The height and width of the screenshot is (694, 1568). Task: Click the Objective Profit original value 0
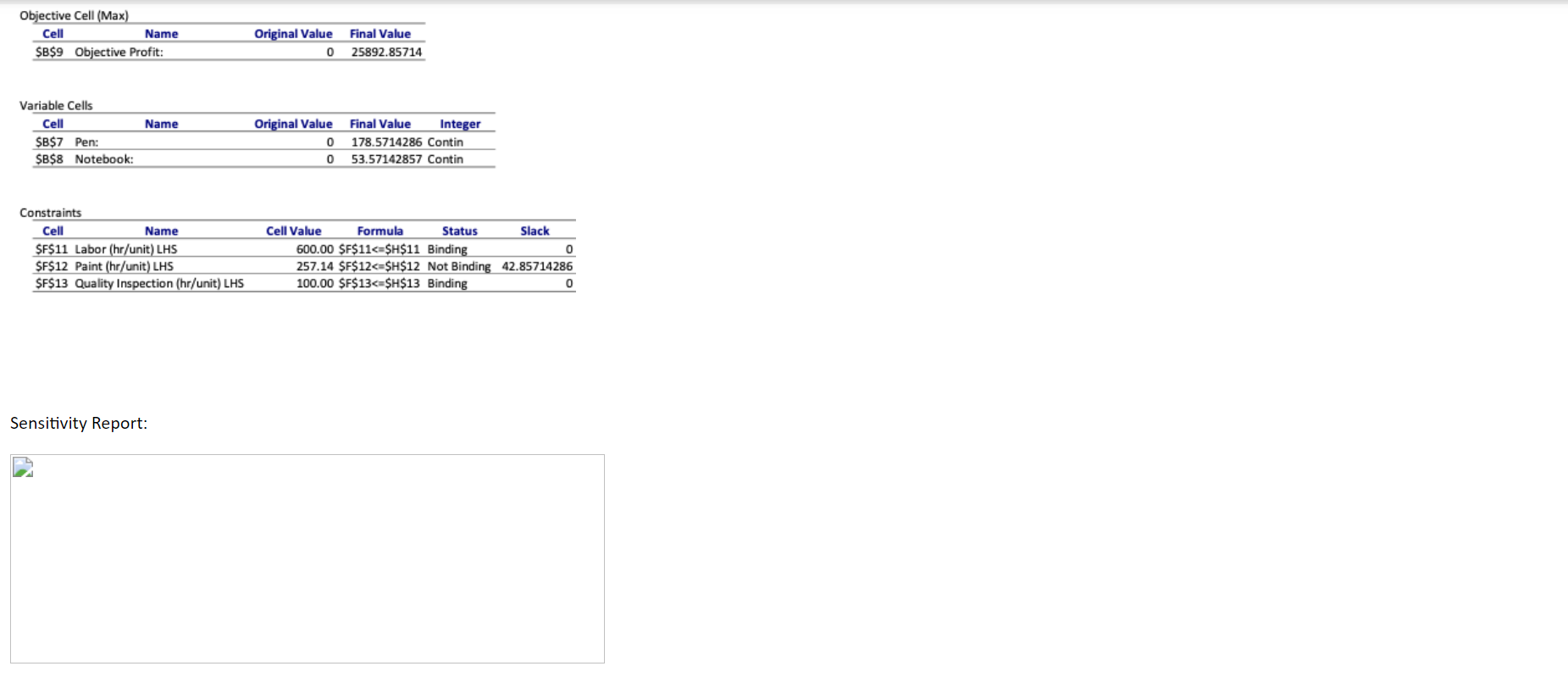pyautogui.click(x=330, y=52)
